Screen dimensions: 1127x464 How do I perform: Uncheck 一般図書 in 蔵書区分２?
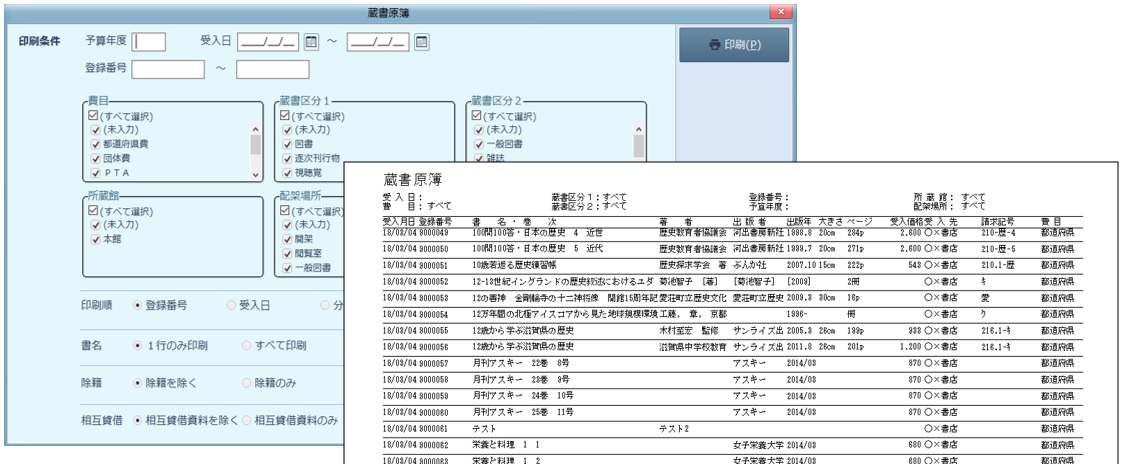click(x=478, y=144)
